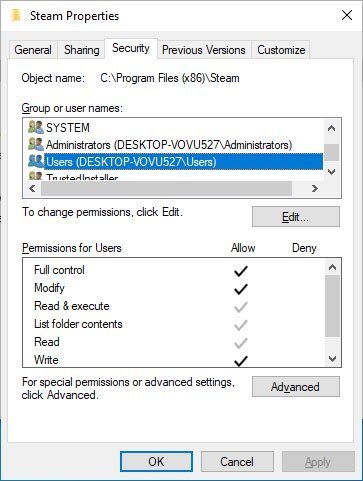Switch to the Customize tab
Image resolution: width=363 pixels, height=481 pixels.
[x=281, y=50]
